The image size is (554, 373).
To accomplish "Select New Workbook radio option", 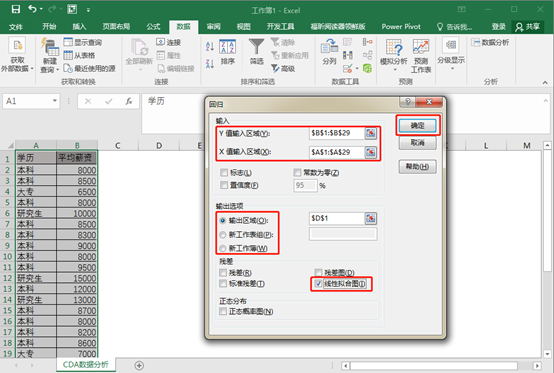I will click(223, 248).
